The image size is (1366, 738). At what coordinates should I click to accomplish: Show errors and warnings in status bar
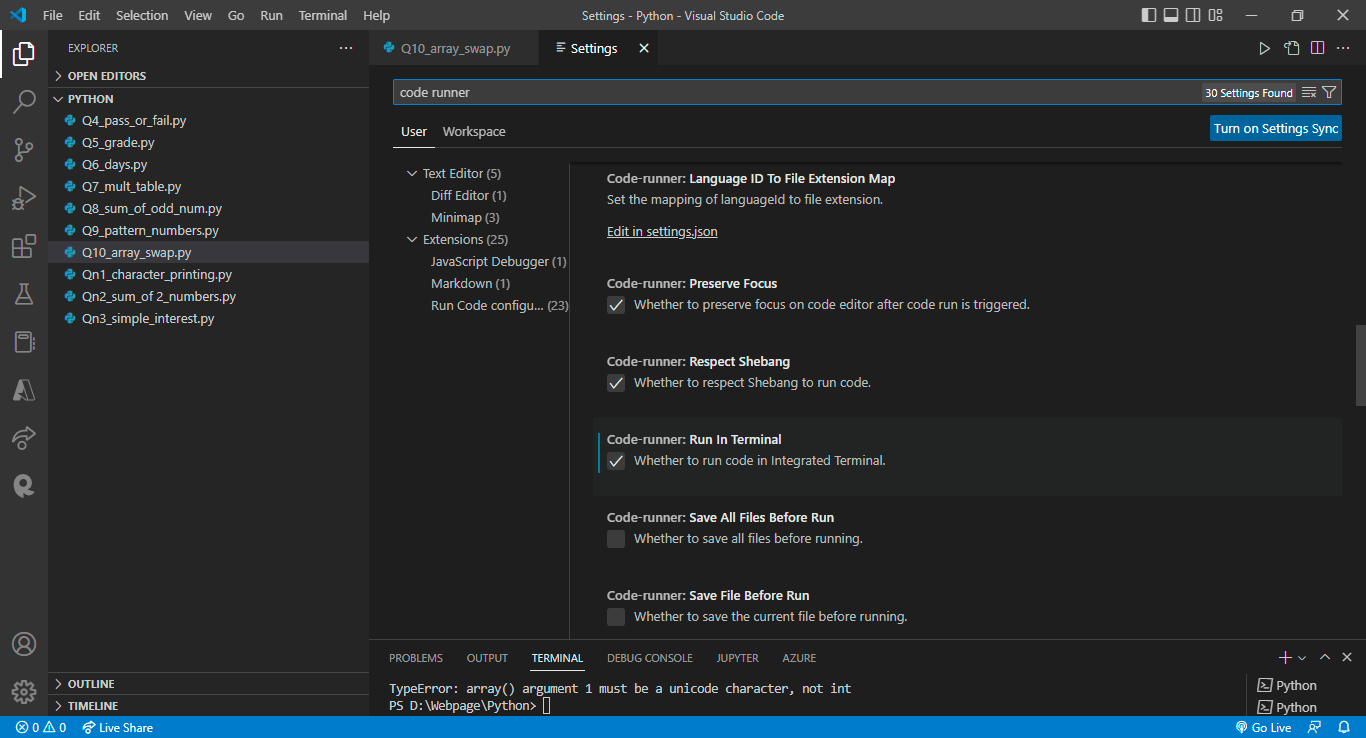click(x=41, y=727)
